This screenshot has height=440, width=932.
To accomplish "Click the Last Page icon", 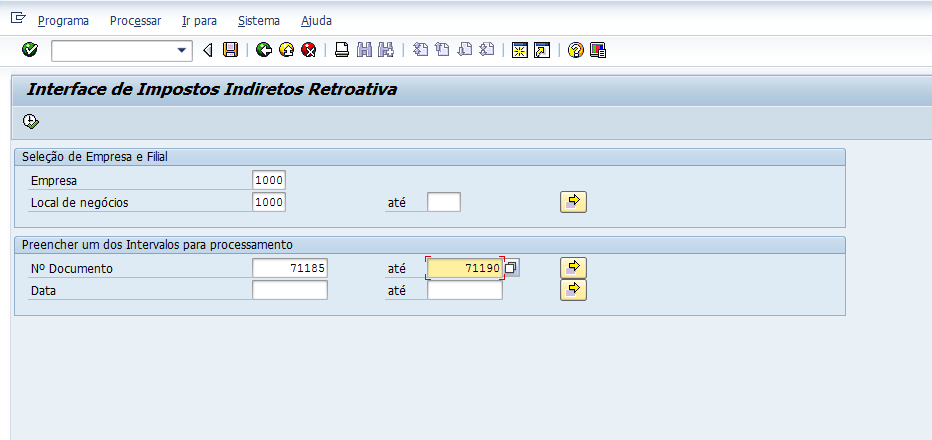I will pos(487,50).
